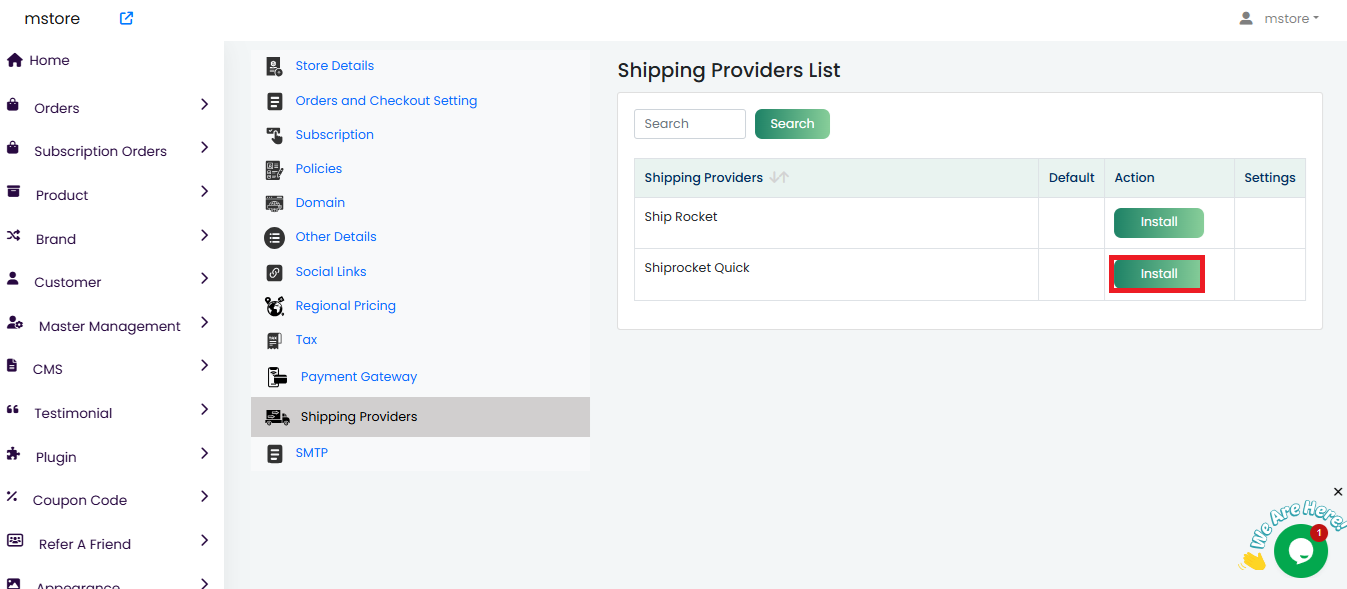
Task: Open the mstore user account dropdown
Action: coord(1279,19)
